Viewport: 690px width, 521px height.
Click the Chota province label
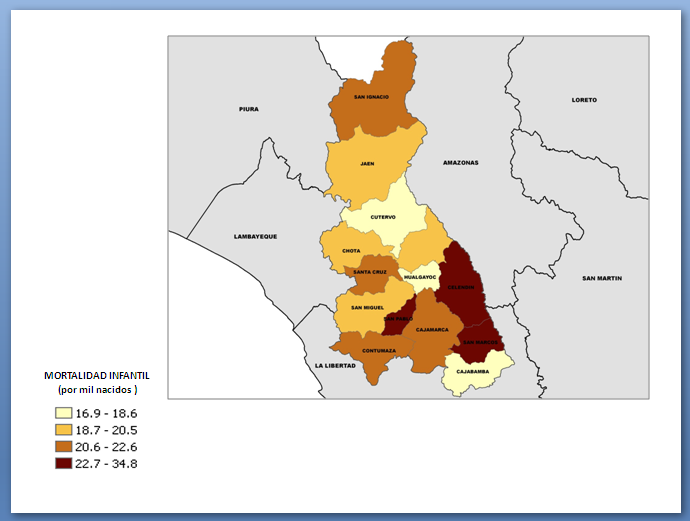351,251
